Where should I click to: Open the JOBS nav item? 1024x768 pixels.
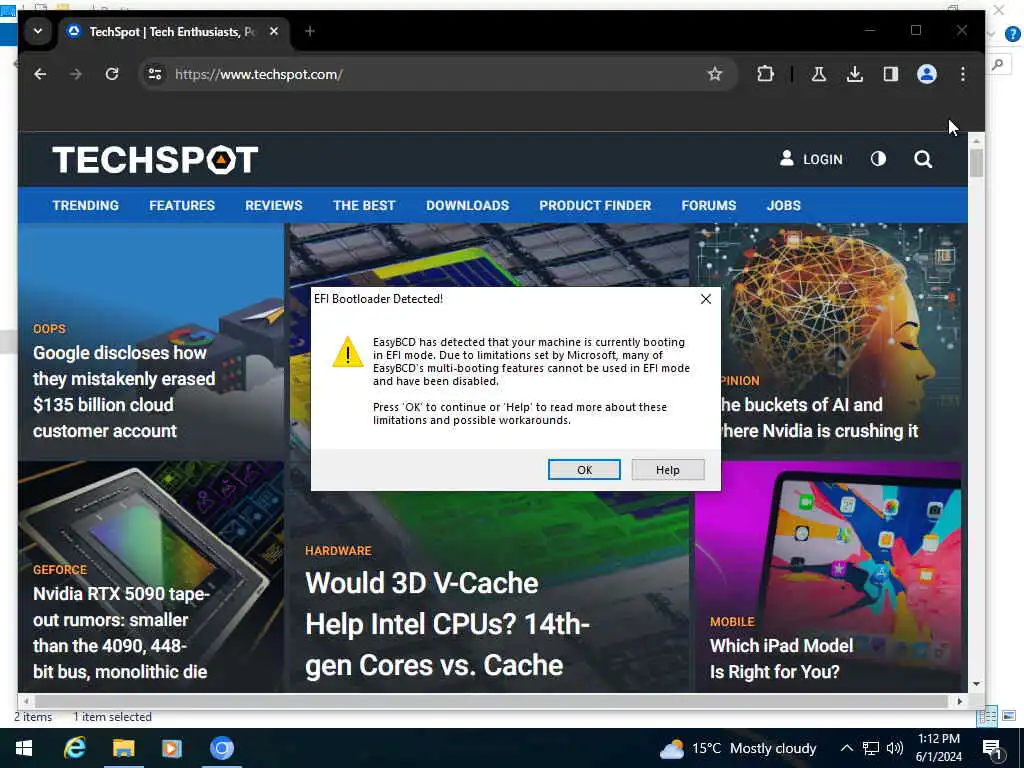click(783, 205)
